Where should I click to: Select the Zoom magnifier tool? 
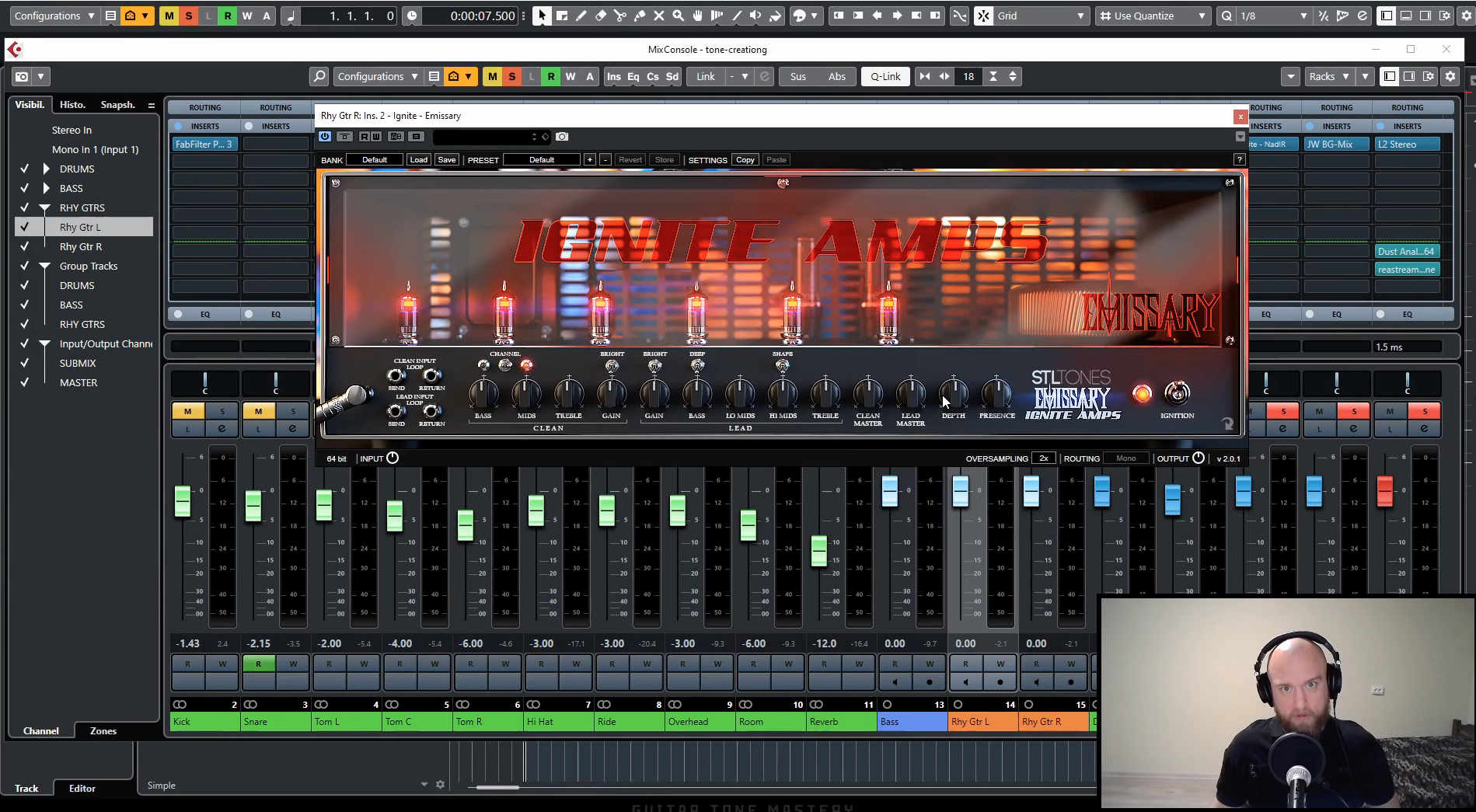pyautogui.click(x=678, y=16)
